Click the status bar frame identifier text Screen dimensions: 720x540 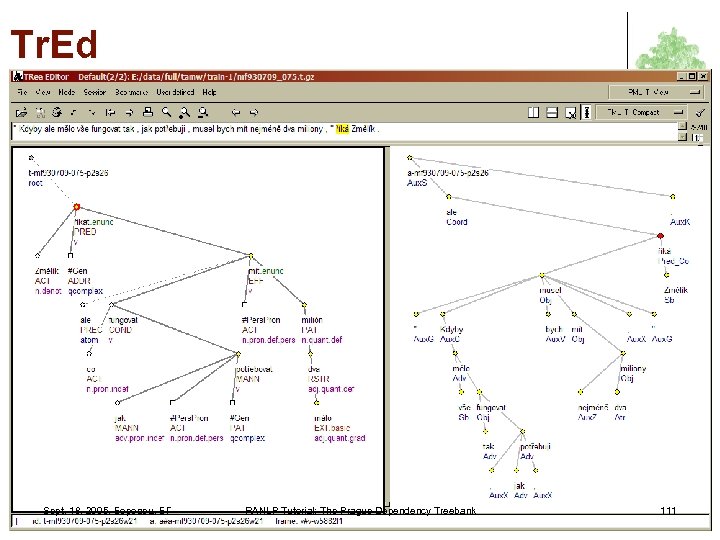(x=309, y=522)
